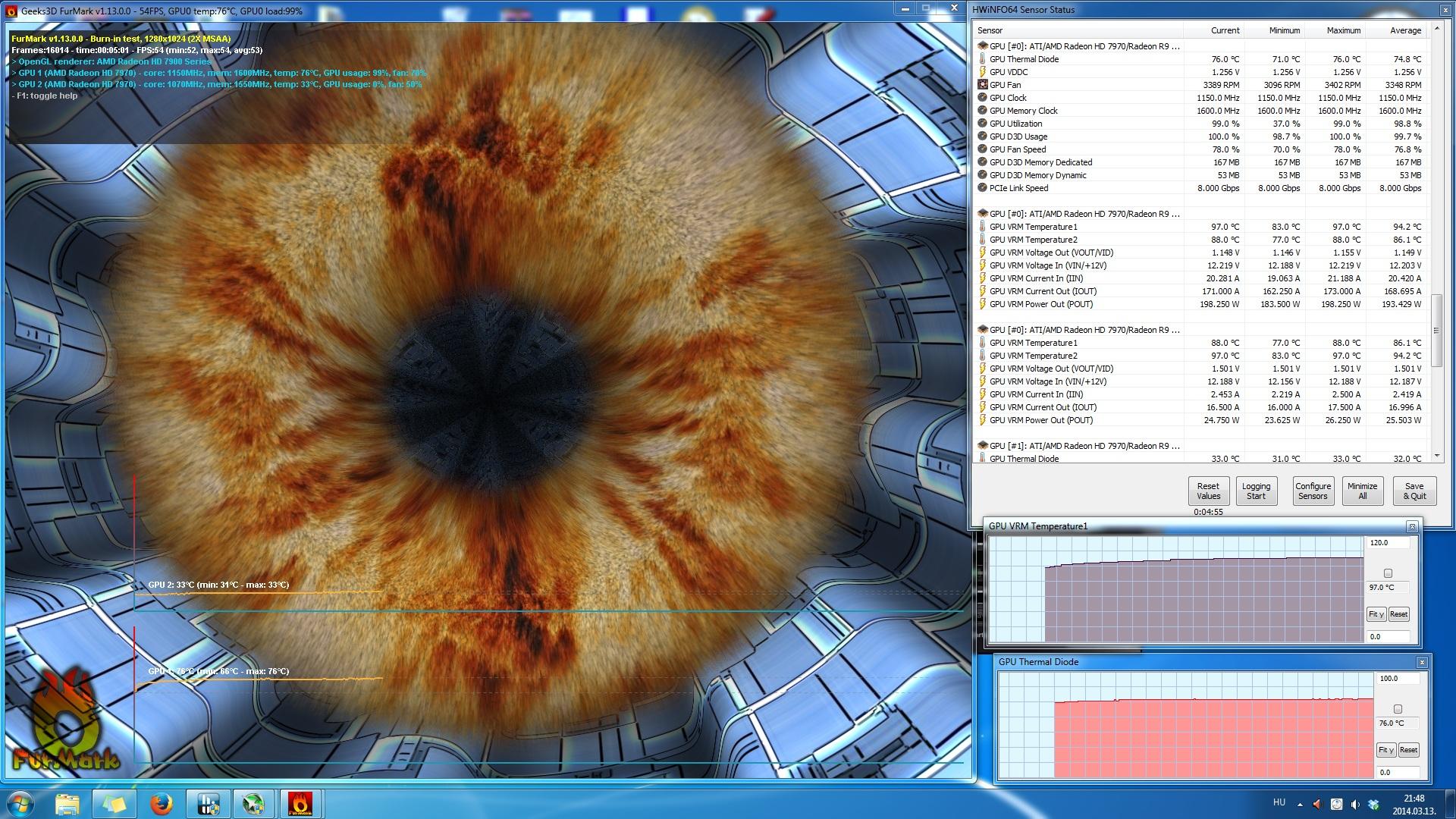This screenshot has height=819, width=1456.
Task: Select the 198.250 W current power value
Action: 1220,304
